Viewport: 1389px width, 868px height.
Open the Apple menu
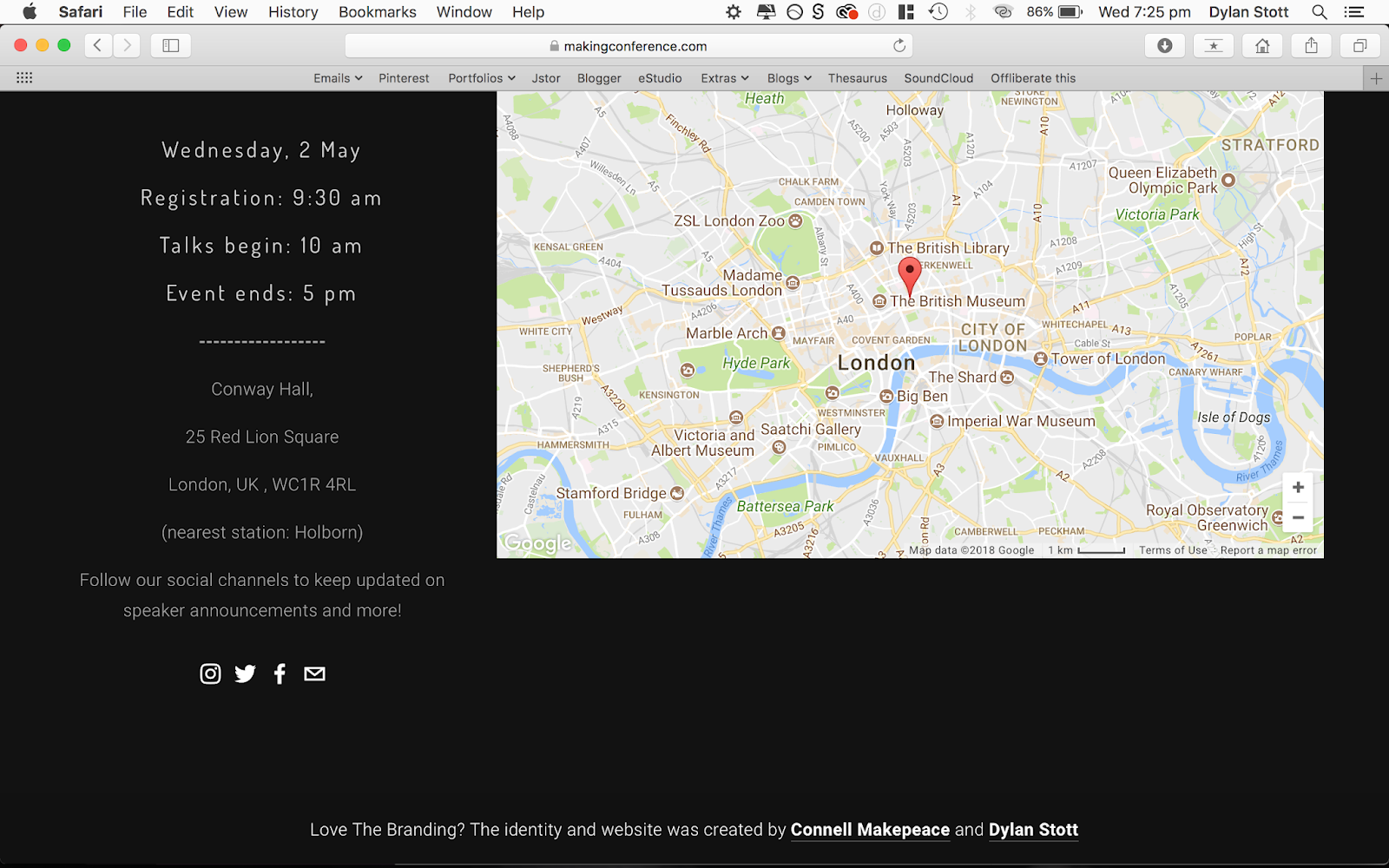pos(30,12)
